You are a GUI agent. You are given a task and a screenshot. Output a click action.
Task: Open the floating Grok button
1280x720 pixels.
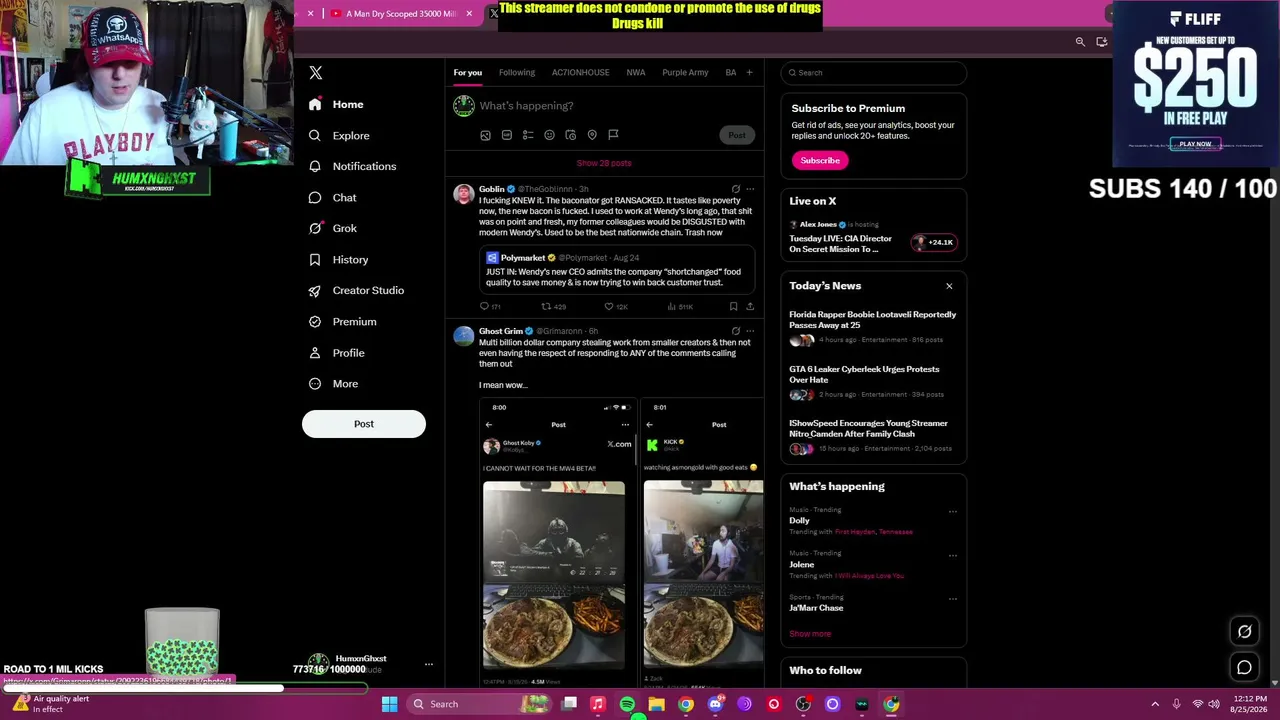[x=1244, y=631]
